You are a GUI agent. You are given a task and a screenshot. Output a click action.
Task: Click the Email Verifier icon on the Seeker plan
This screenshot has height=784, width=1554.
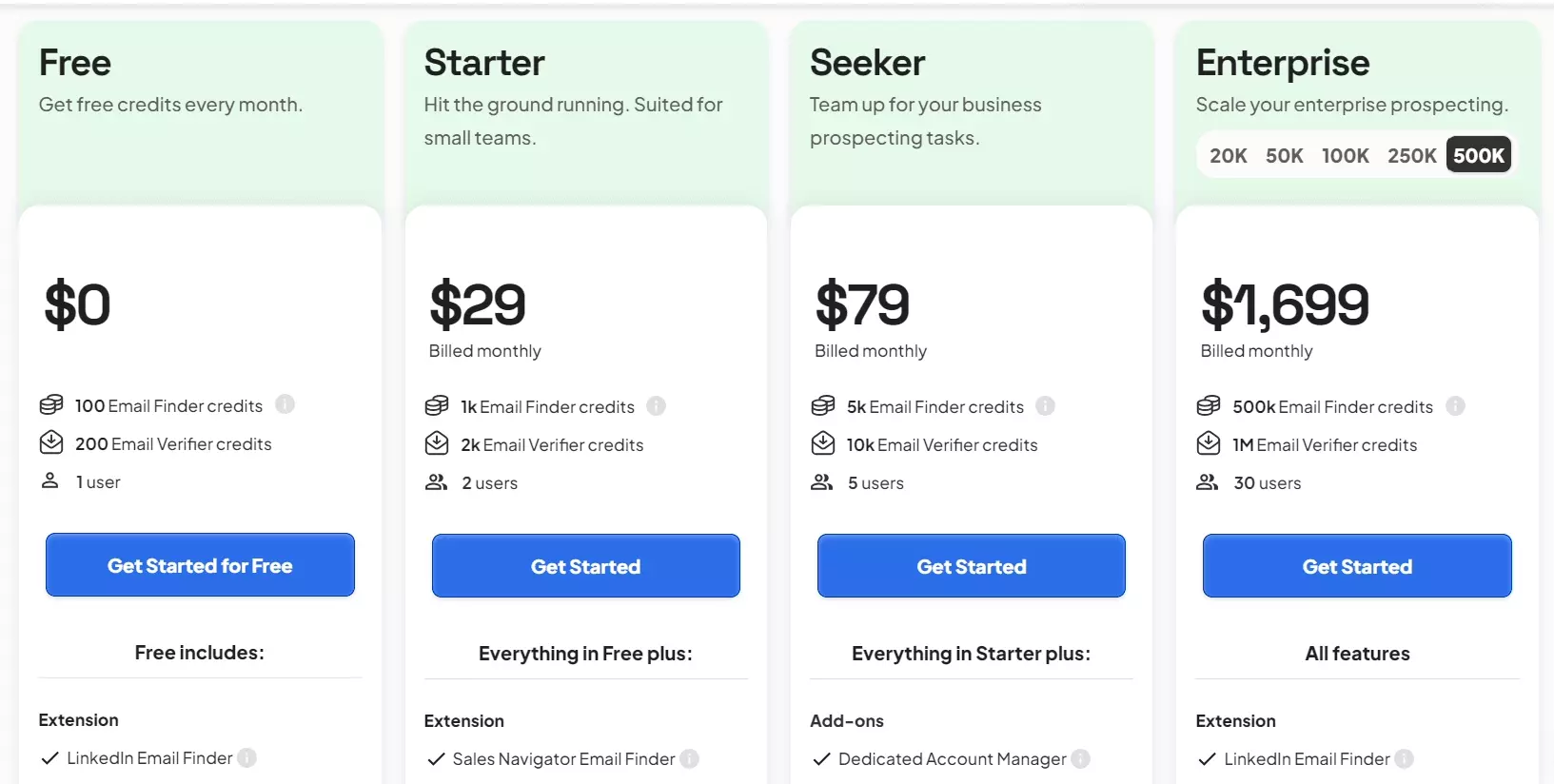[822, 443]
